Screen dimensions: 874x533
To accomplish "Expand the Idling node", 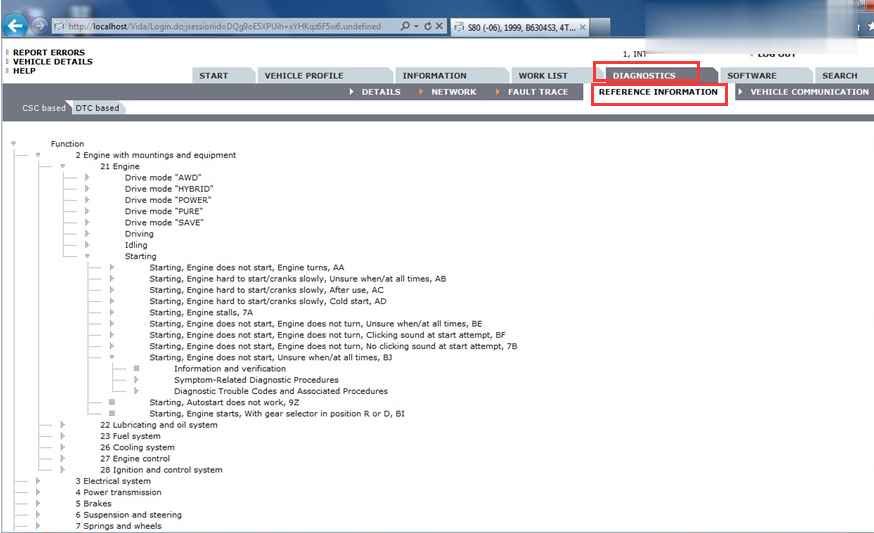I will [x=87, y=245].
